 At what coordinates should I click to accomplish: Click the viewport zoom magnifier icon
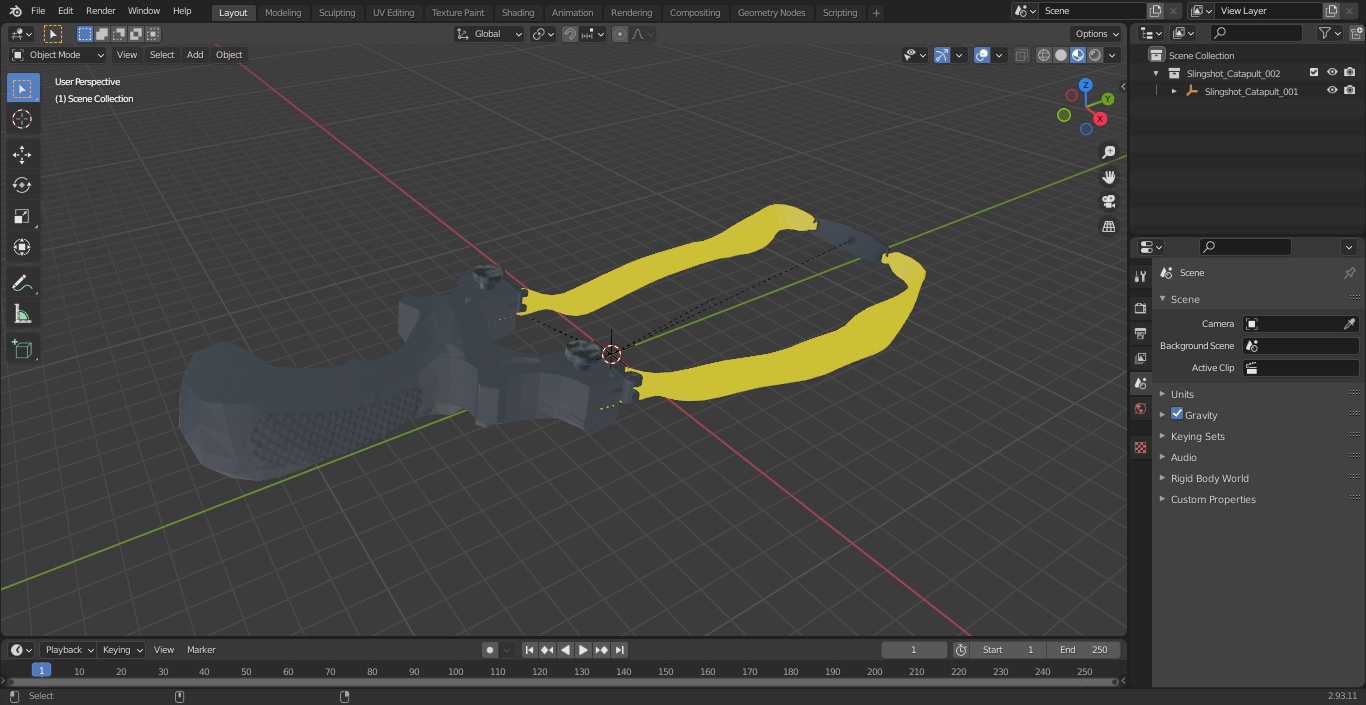pos(1108,152)
